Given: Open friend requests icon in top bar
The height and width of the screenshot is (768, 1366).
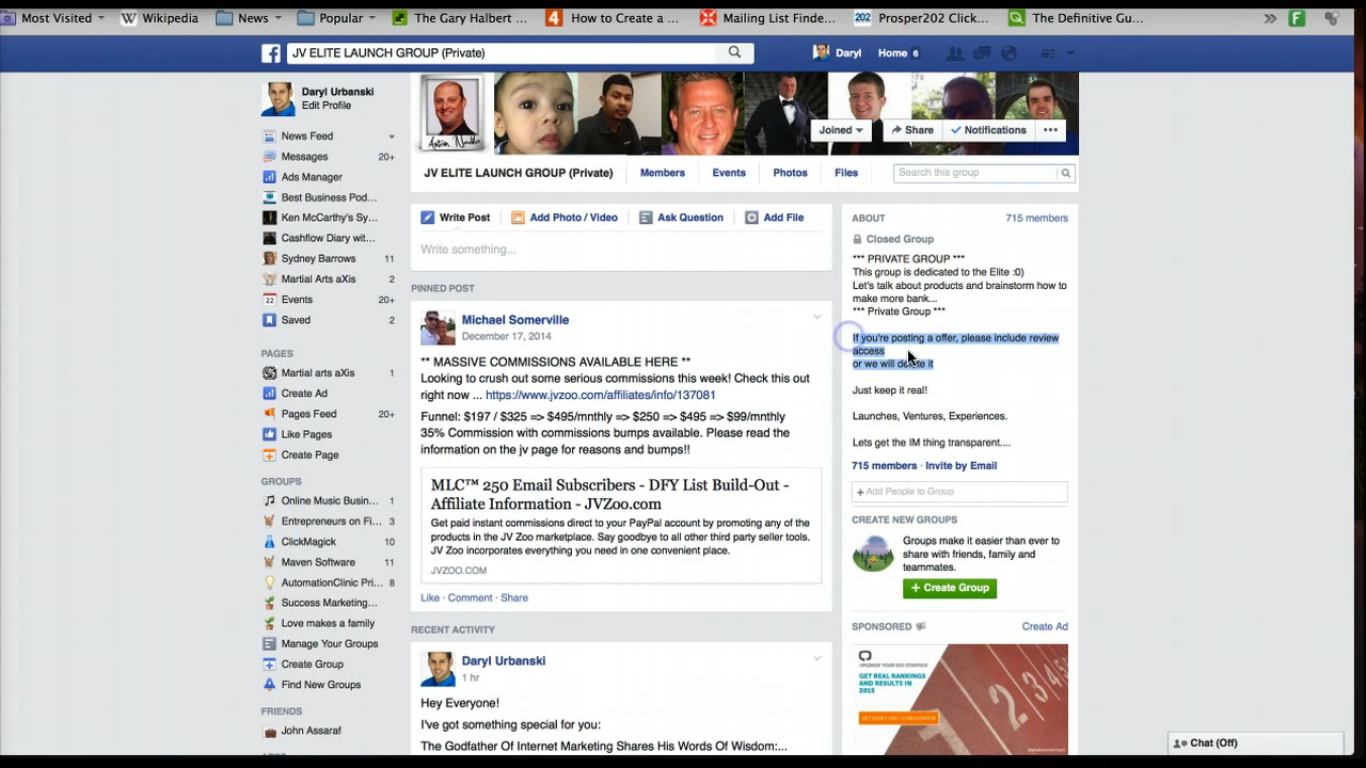Looking at the screenshot, I should [x=955, y=54].
